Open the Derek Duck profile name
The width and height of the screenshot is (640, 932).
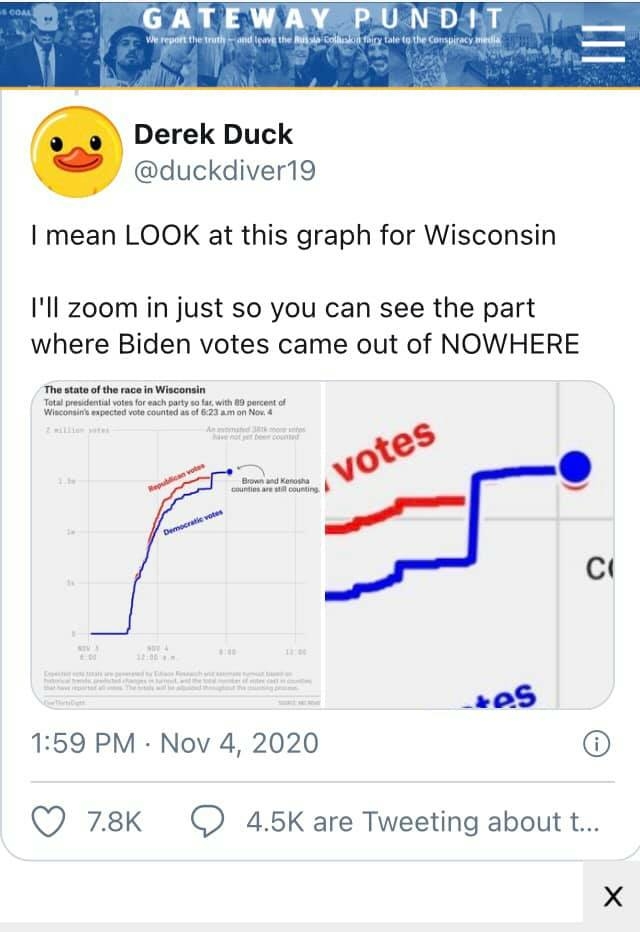pyautogui.click(x=213, y=133)
